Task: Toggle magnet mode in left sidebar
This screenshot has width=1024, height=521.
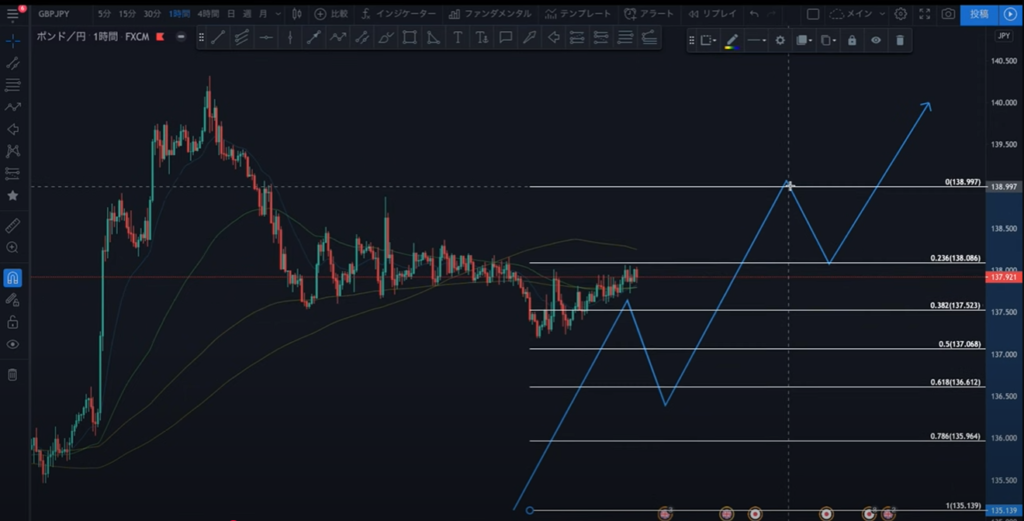Action: click(x=12, y=278)
